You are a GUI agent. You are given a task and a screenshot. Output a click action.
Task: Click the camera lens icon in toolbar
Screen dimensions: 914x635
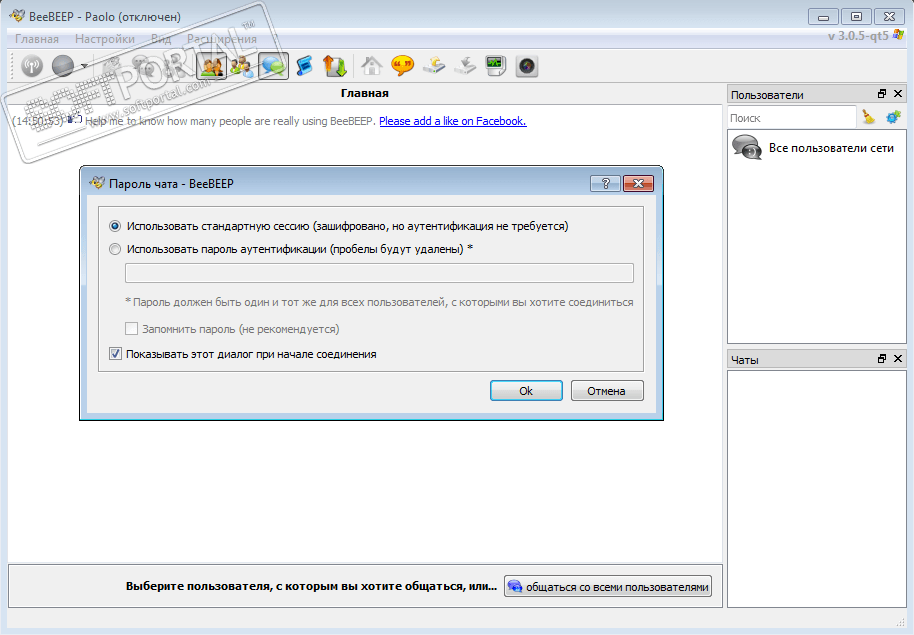[x=527, y=66]
